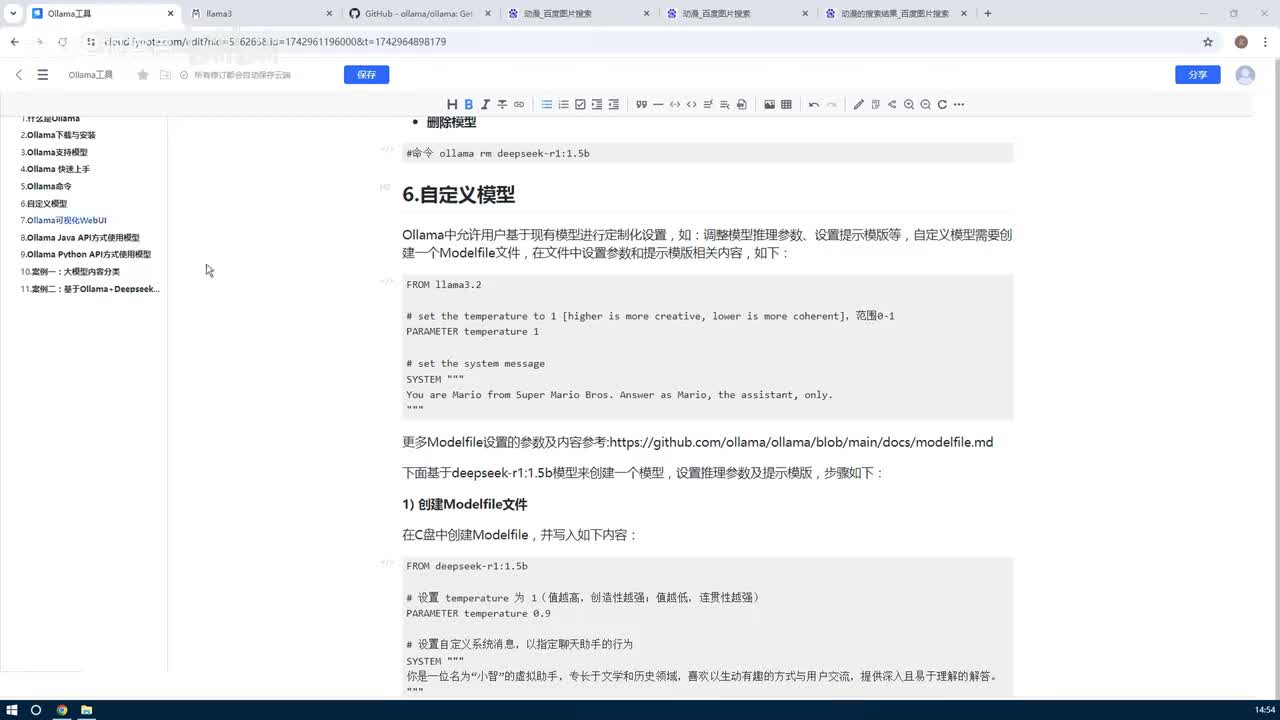Open user avatar in the note header
1280x720 pixels.
pos(1245,75)
